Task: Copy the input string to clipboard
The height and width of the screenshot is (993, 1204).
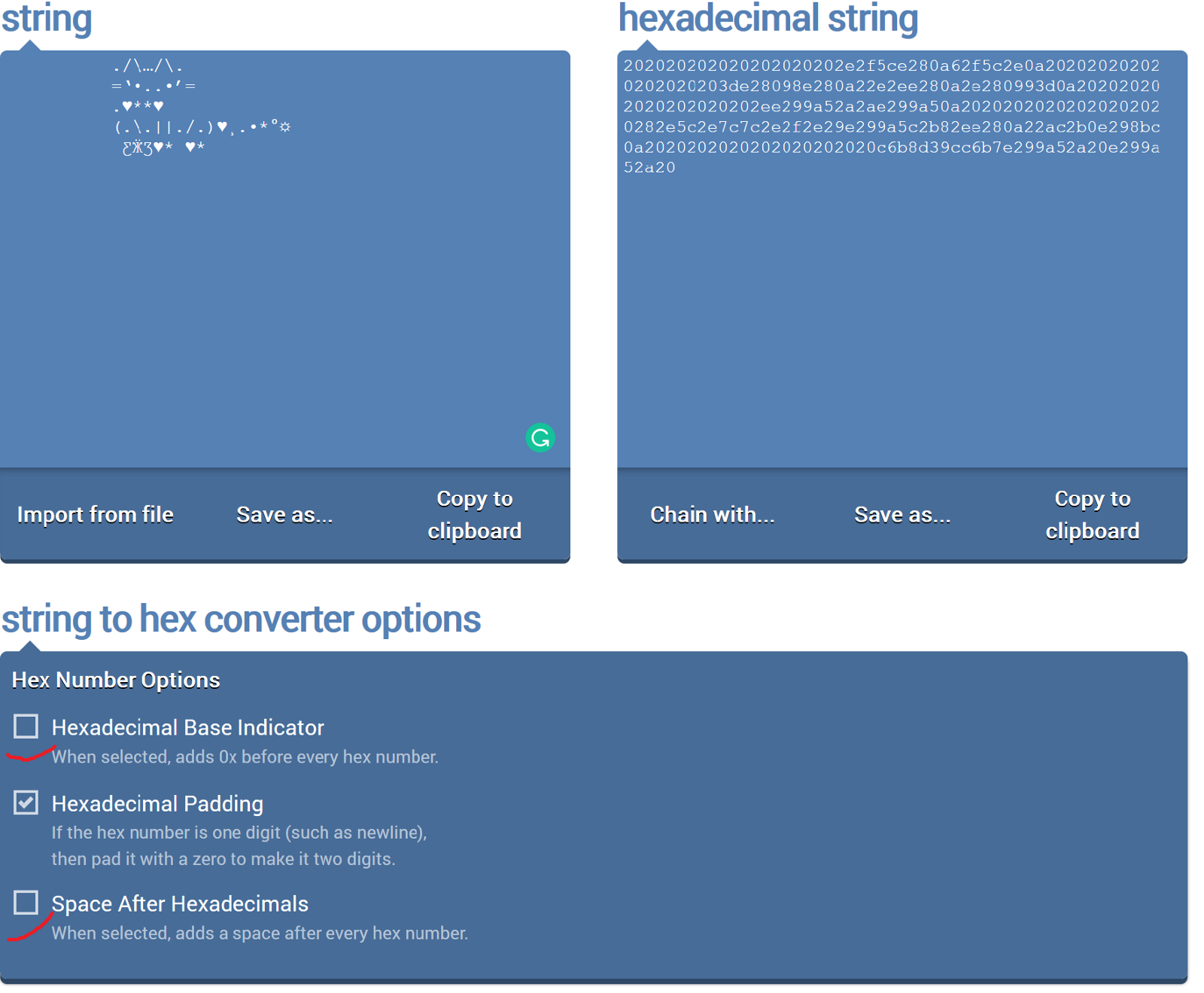Action: click(474, 515)
